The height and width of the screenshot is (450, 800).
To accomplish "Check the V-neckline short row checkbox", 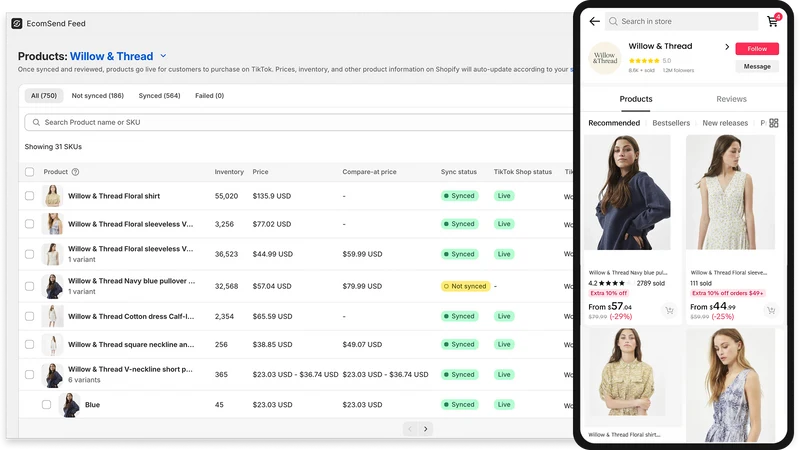I will [30, 374].
